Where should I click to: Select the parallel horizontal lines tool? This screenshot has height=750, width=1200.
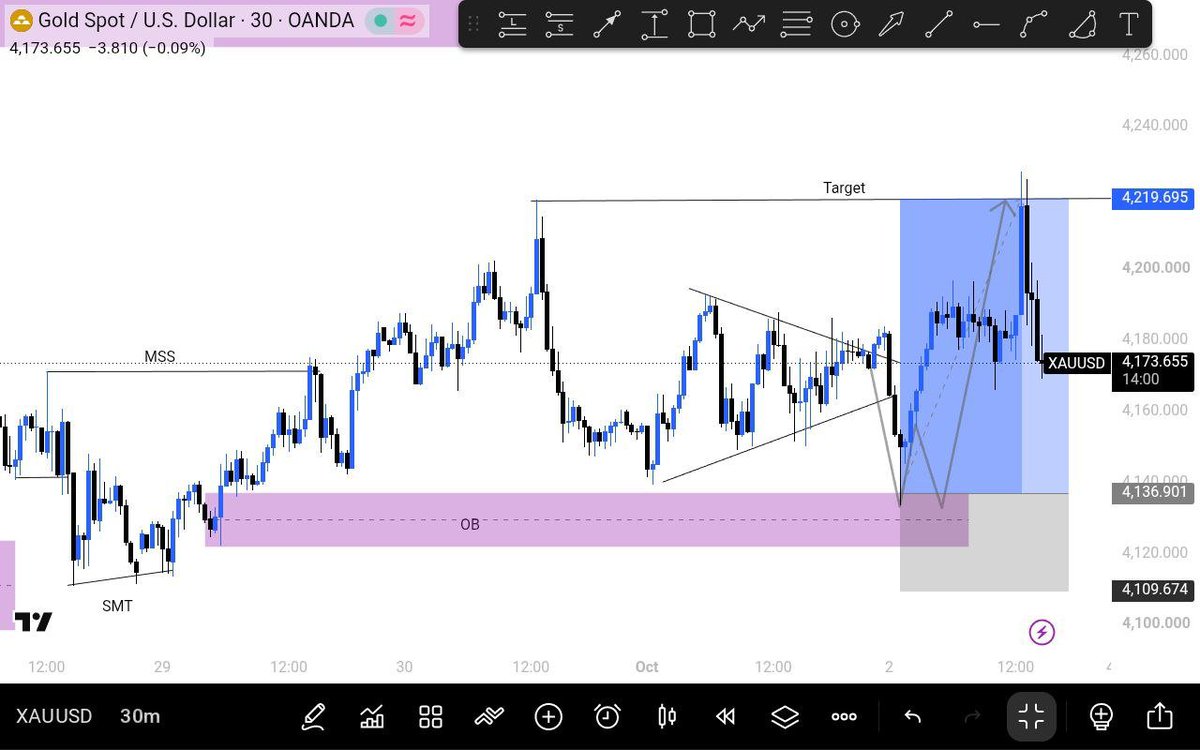click(797, 25)
